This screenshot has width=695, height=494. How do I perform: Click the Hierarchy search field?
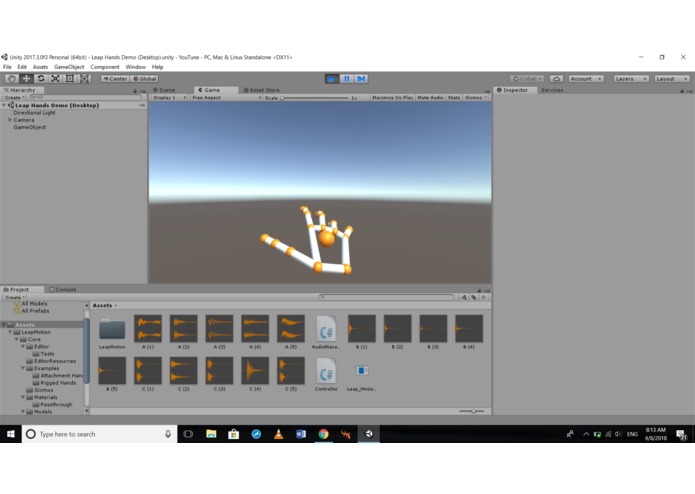click(x=85, y=97)
